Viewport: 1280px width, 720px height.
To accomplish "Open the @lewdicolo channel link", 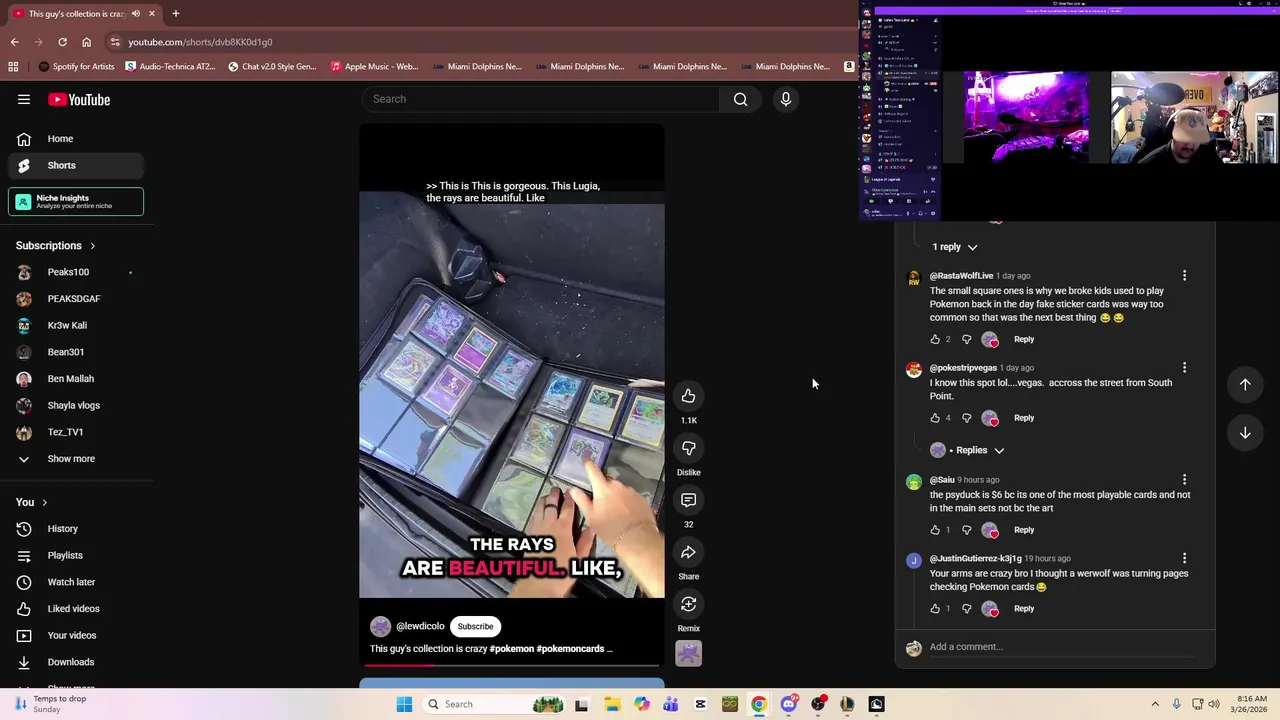I will coord(420,626).
